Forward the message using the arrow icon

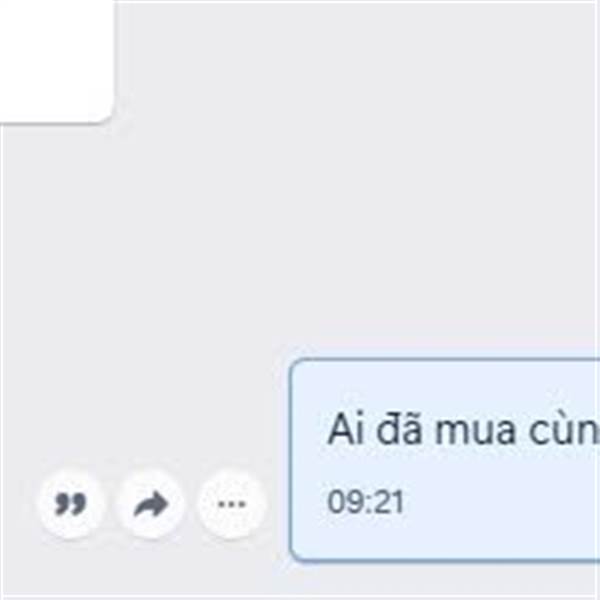(x=151, y=504)
